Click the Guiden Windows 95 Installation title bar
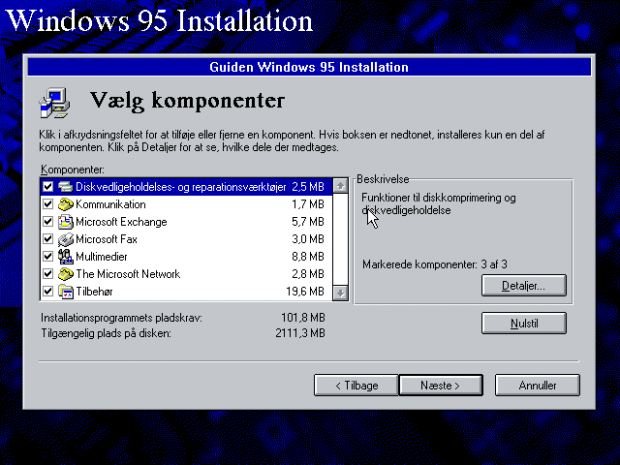Viewport: 620px width, 465px height. click(x=309, y=67)
